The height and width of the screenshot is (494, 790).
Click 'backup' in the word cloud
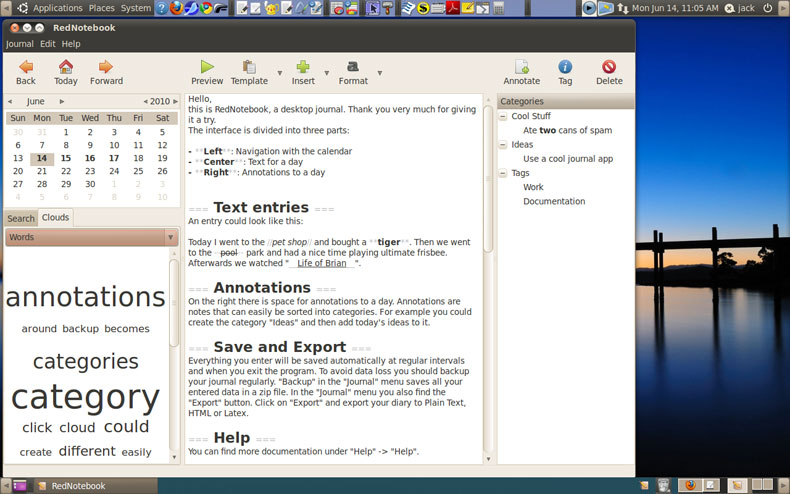tap(81, 329)
